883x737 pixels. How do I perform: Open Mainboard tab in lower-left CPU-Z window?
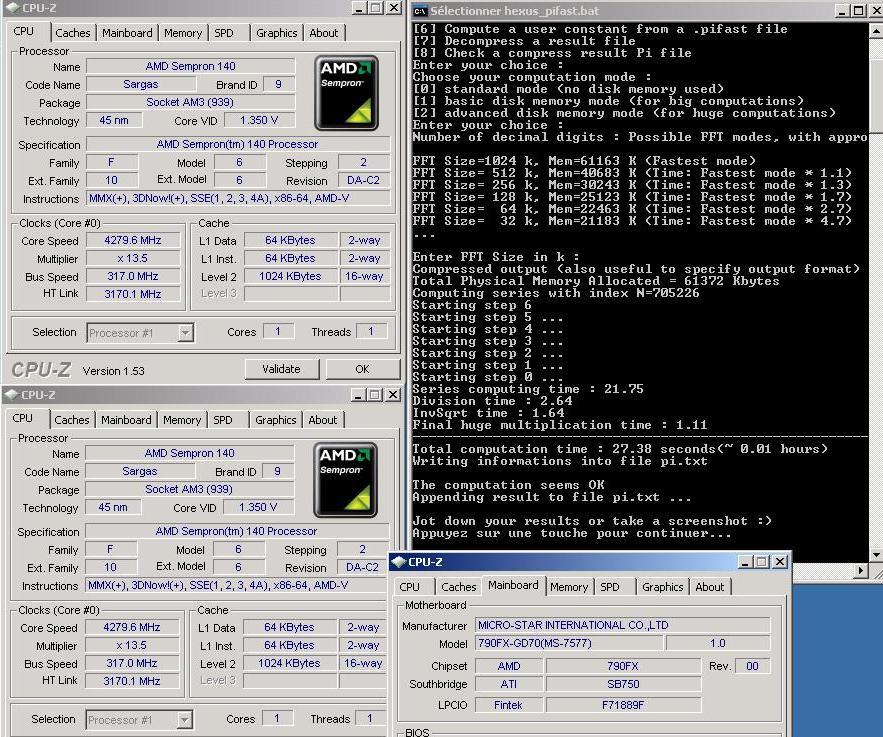(x=126, y=420)
